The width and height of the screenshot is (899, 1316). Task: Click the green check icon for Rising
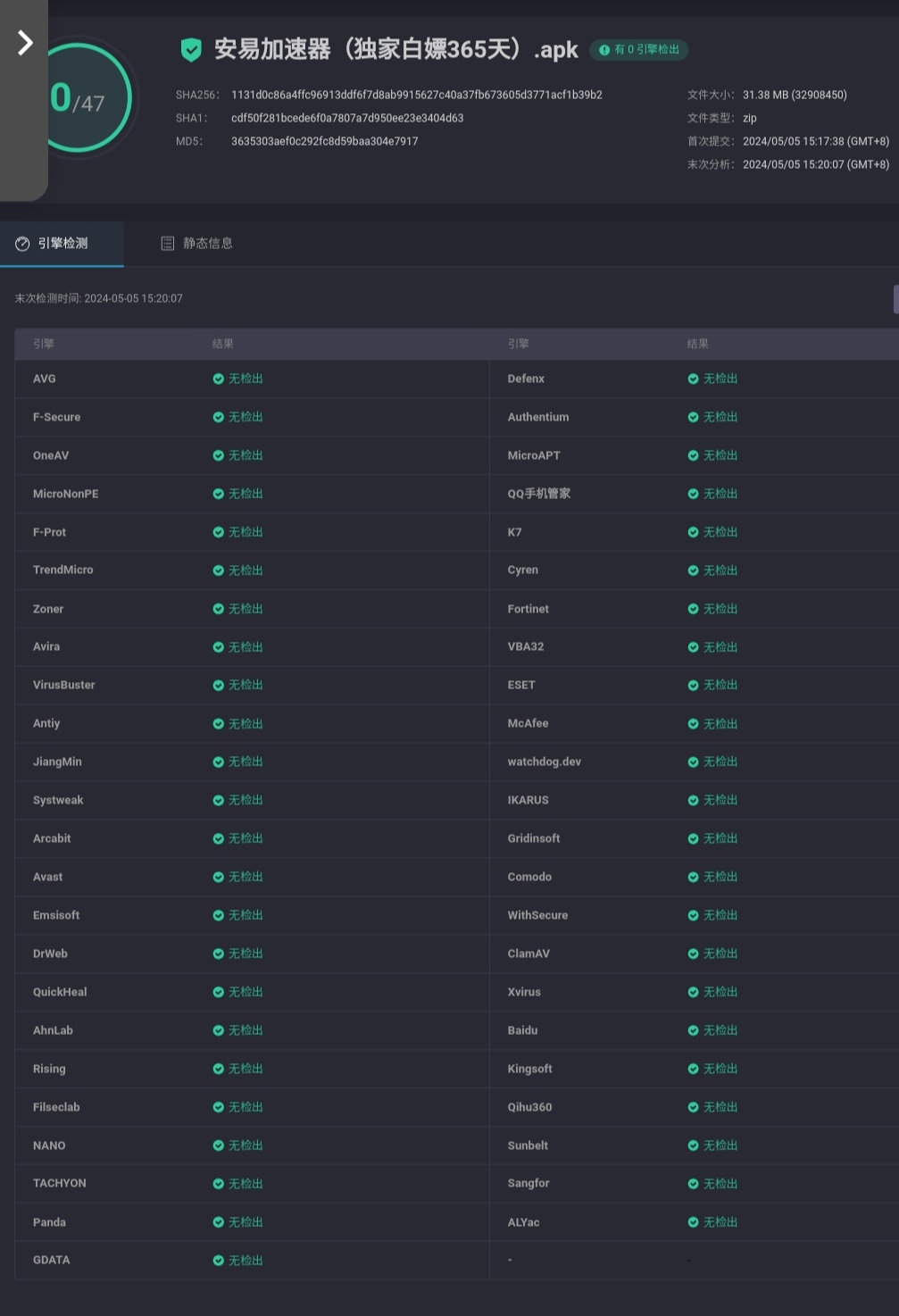click(x=218, y=1070)
